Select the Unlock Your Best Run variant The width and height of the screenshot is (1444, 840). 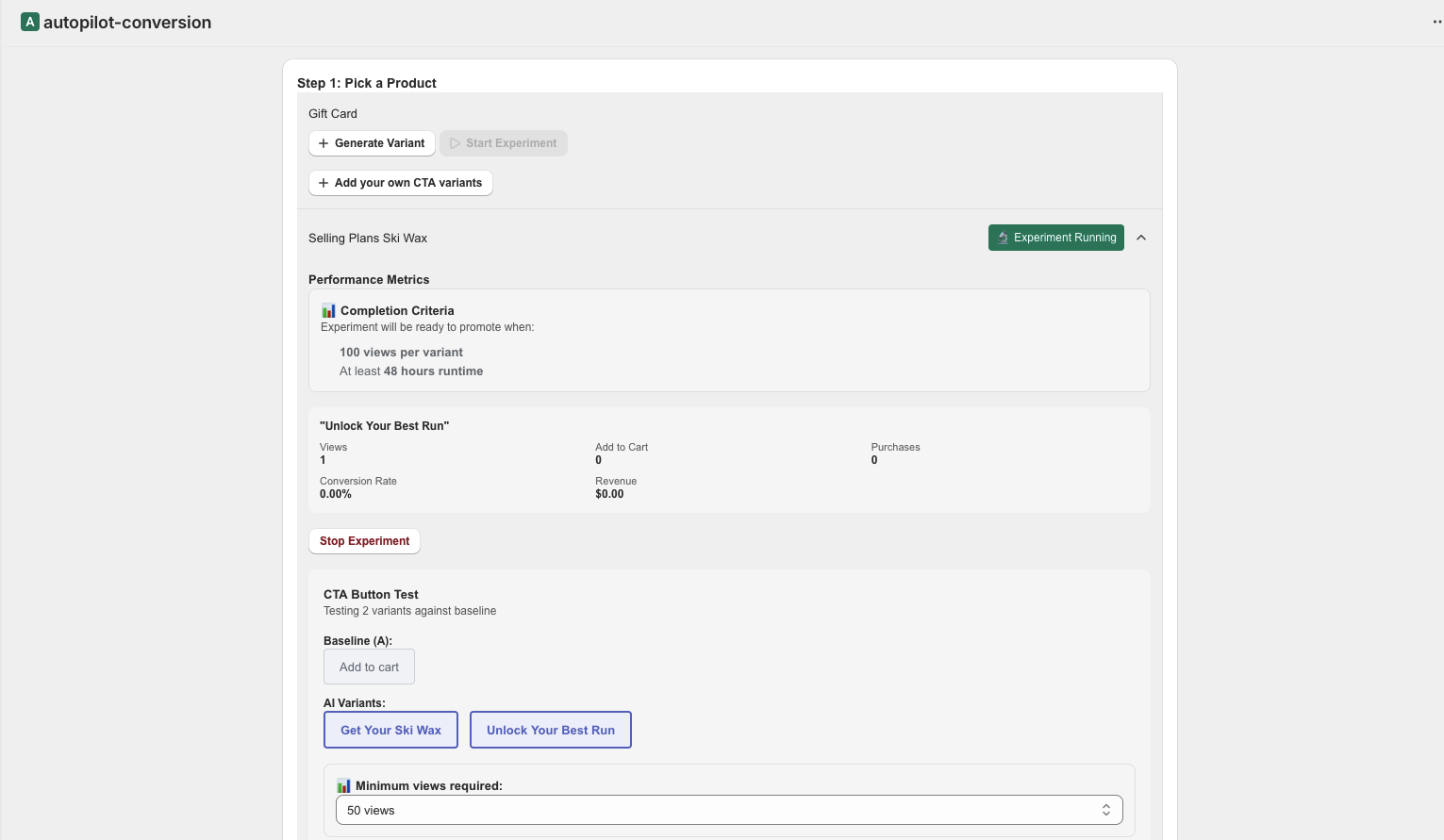point(551,730)
